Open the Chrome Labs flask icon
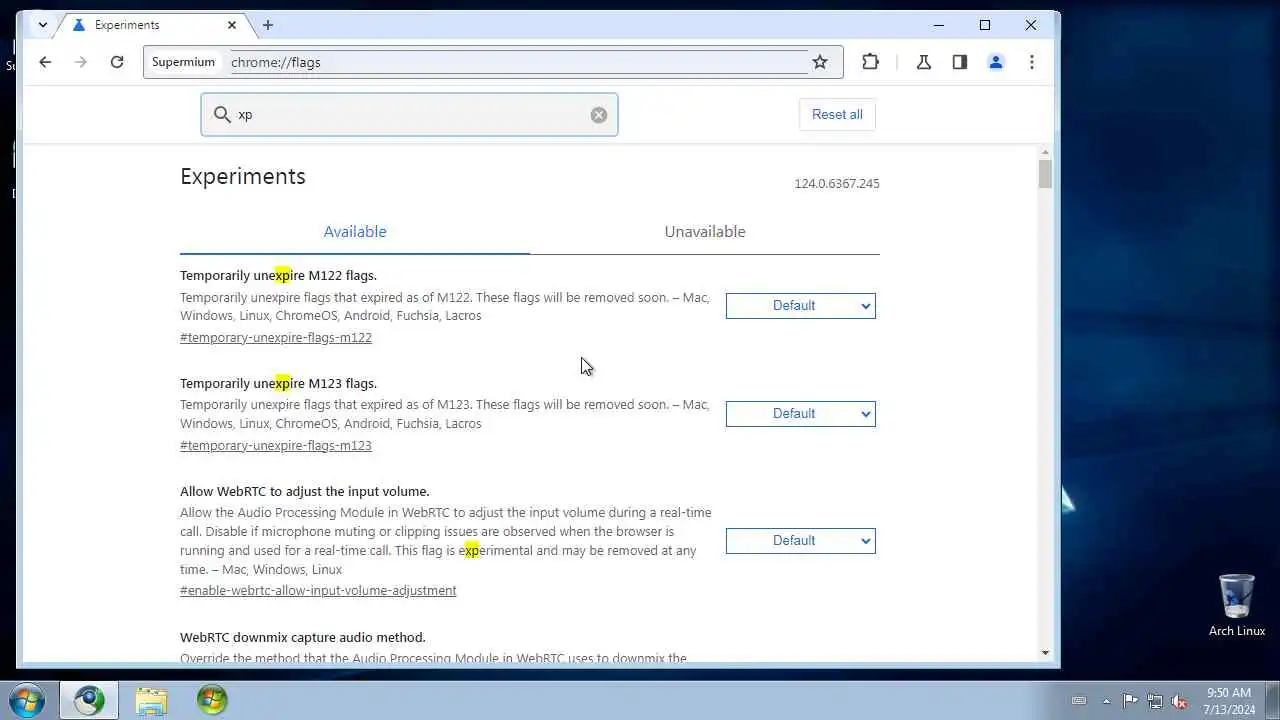Viewport: 1280px width, 720px height. pyautogui.click(x=924, y=62)
